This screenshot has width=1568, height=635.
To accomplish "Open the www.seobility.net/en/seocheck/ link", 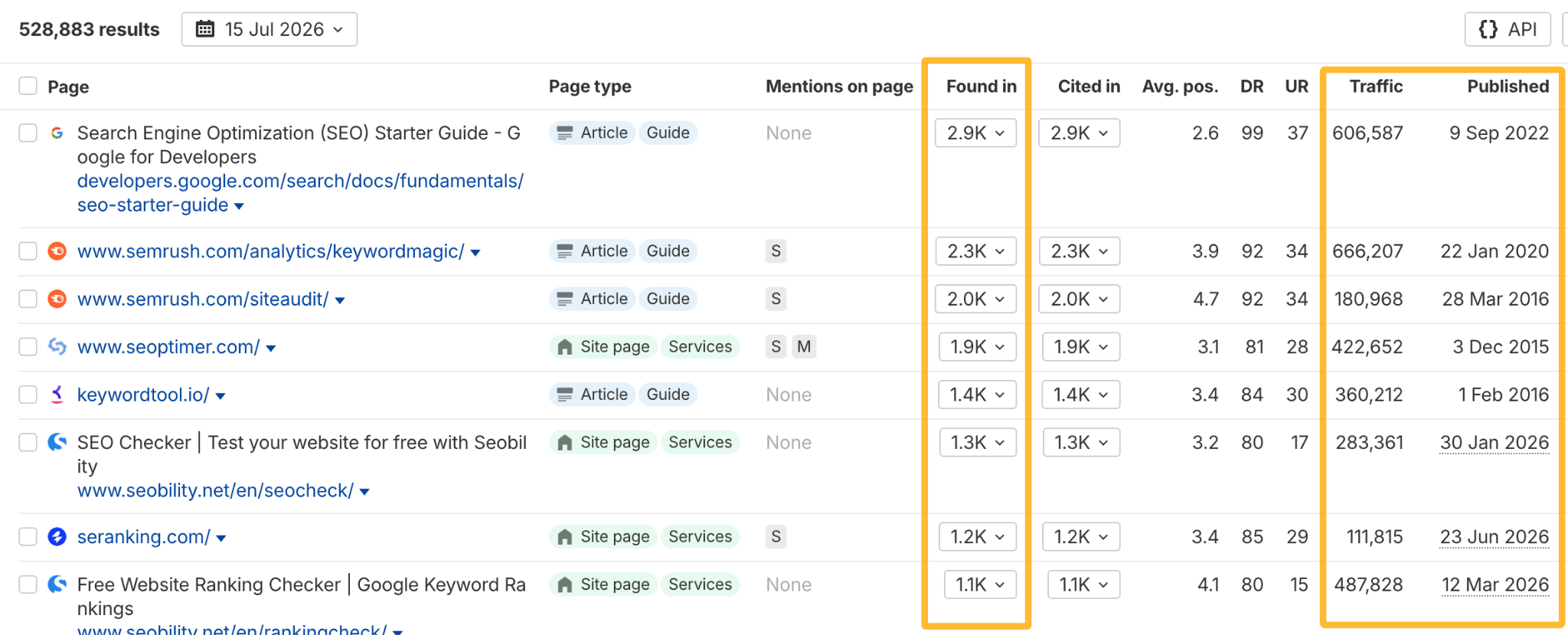I will (215, 490).
